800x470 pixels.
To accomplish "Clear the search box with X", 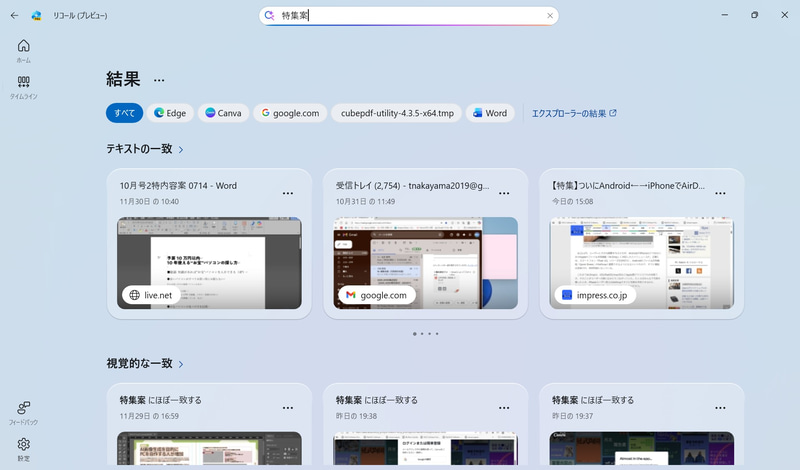I will [550, 16].
